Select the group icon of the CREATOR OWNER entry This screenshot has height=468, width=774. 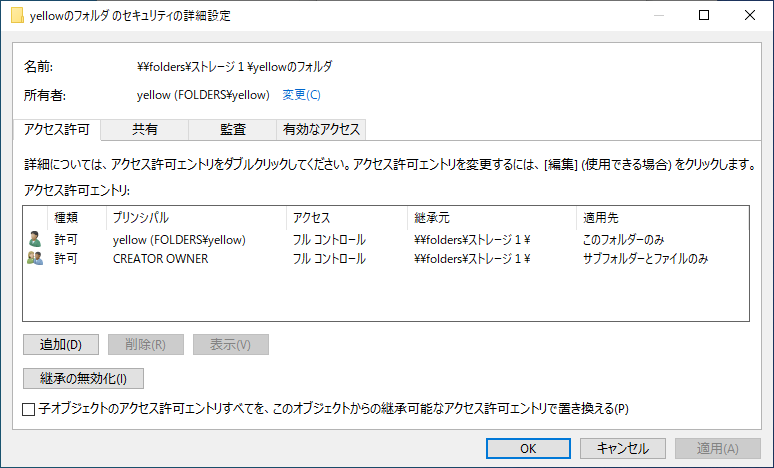(35, 258)
